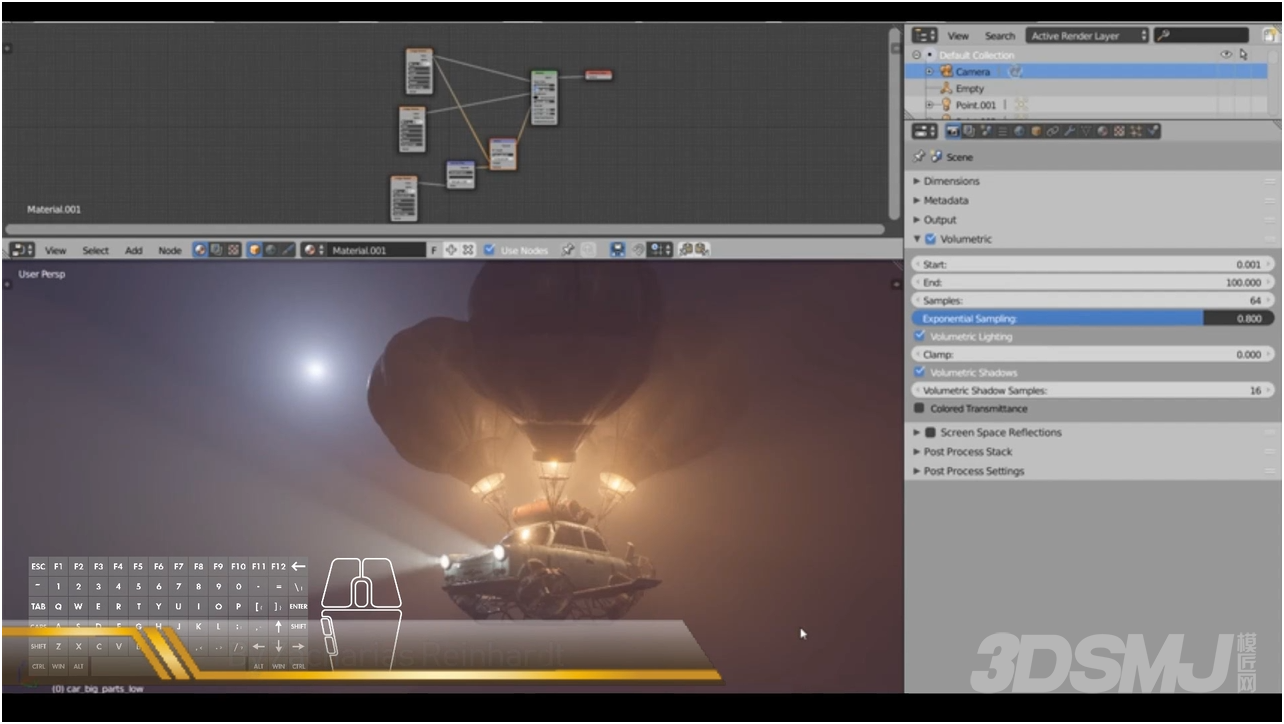Paste nodes from clipboard icon
Screen dimensions: 1284x724
click(x=701, y=250)
